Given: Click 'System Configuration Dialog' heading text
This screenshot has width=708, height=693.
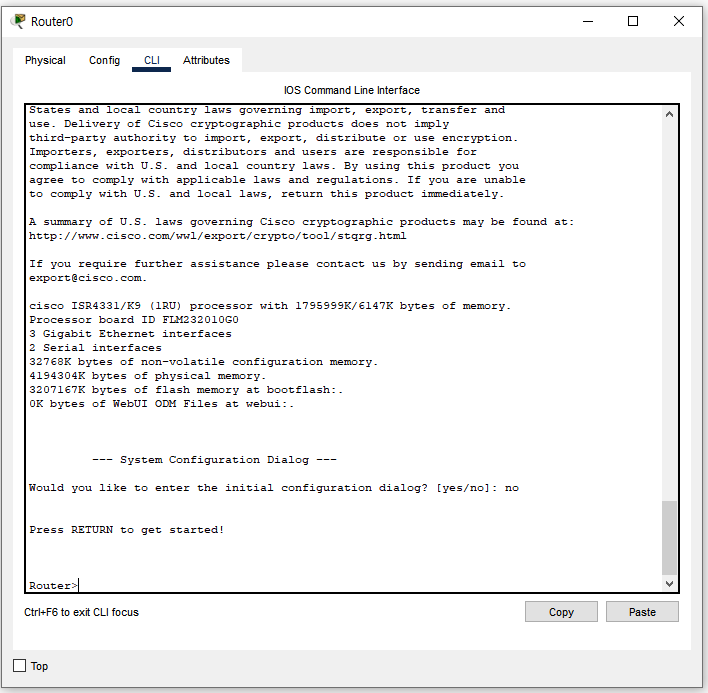Looking at the screenshot, I should (x=214, y=460).
